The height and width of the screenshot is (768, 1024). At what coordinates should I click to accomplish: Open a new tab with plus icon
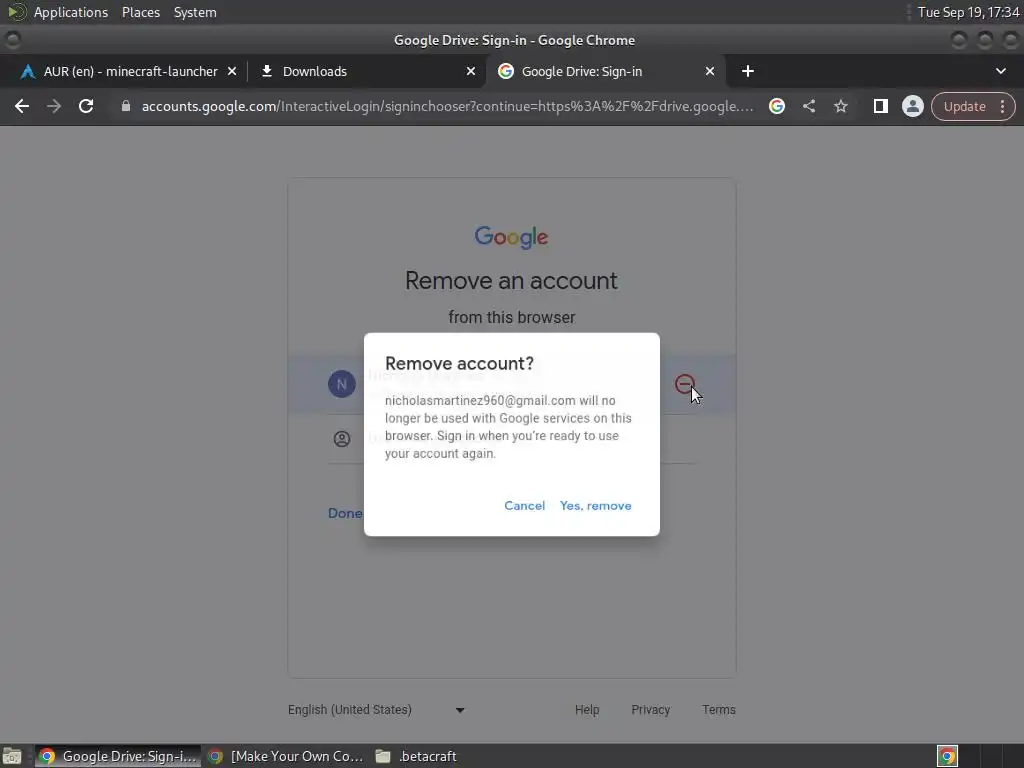(748, 71)
